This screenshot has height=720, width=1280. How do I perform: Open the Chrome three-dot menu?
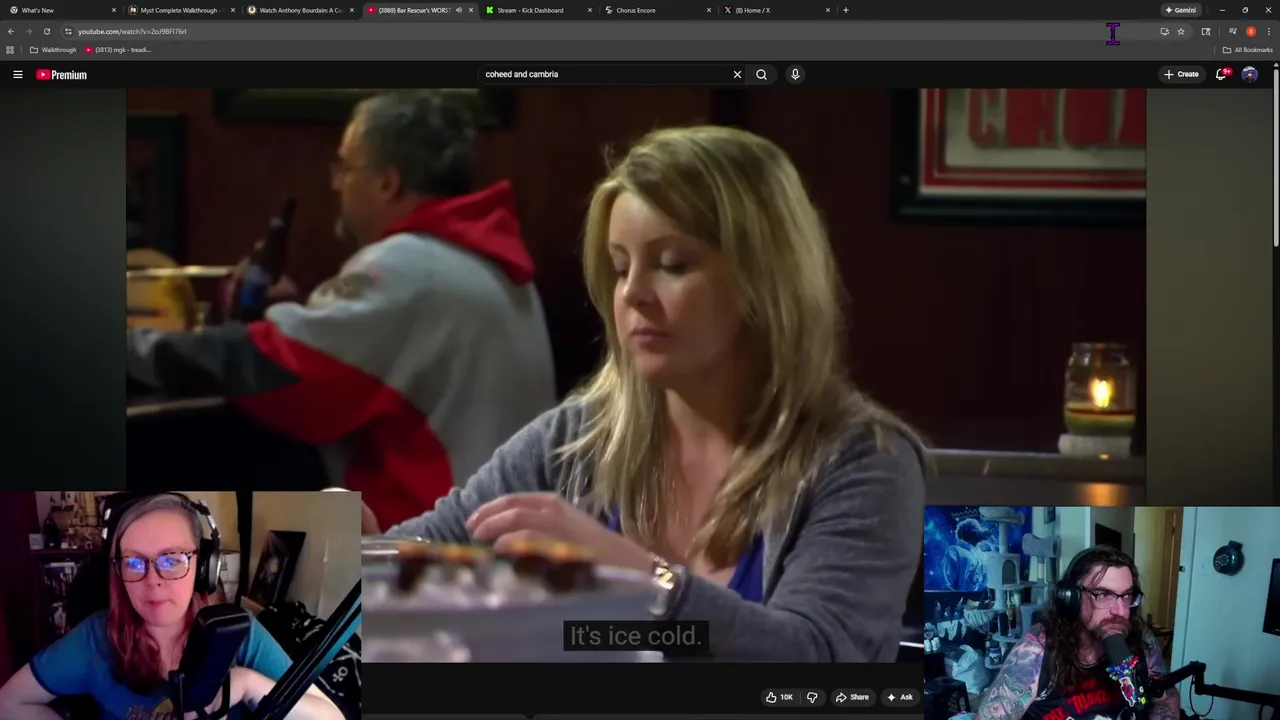click(1268, 31)
